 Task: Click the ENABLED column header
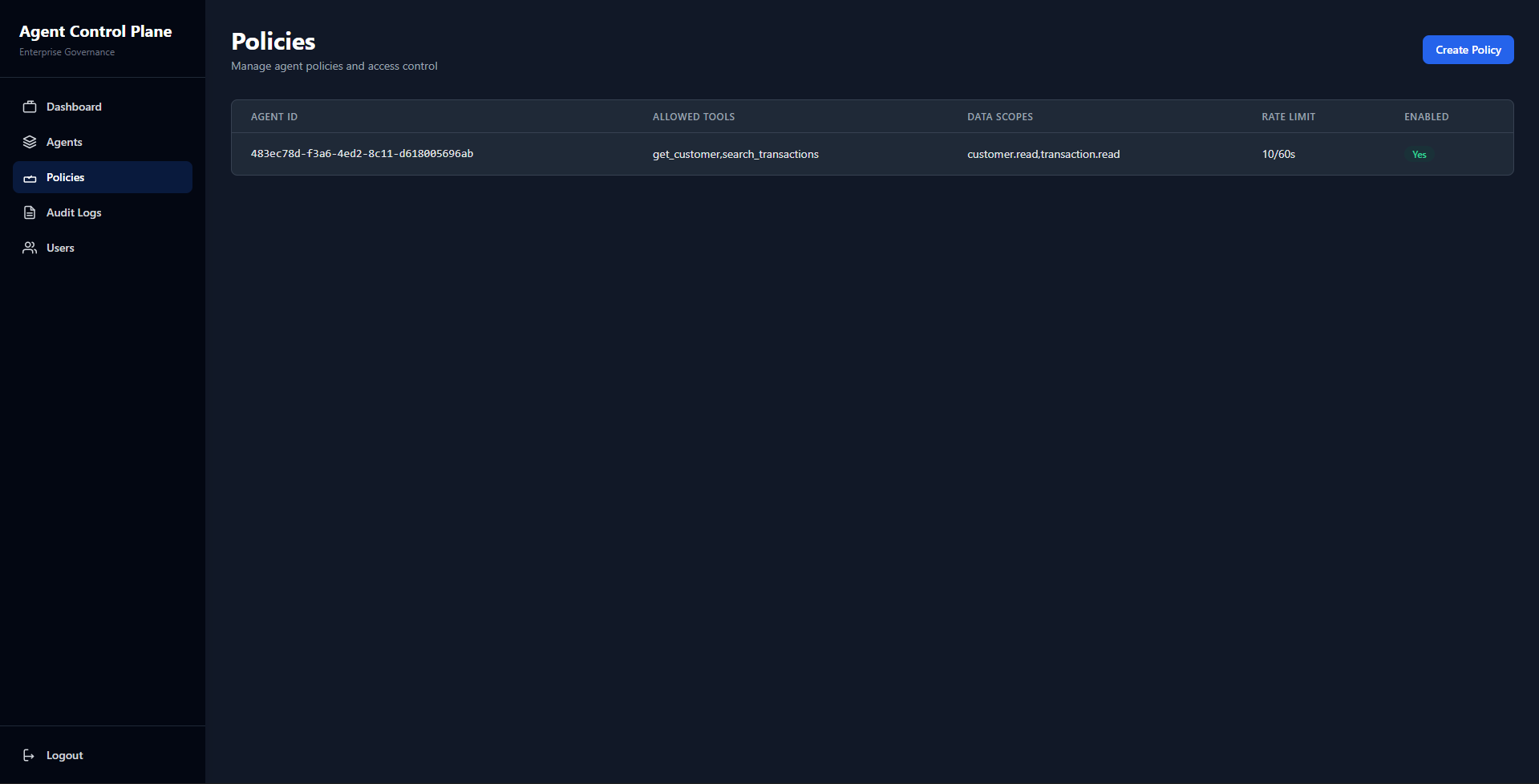tap(1426, 117)
